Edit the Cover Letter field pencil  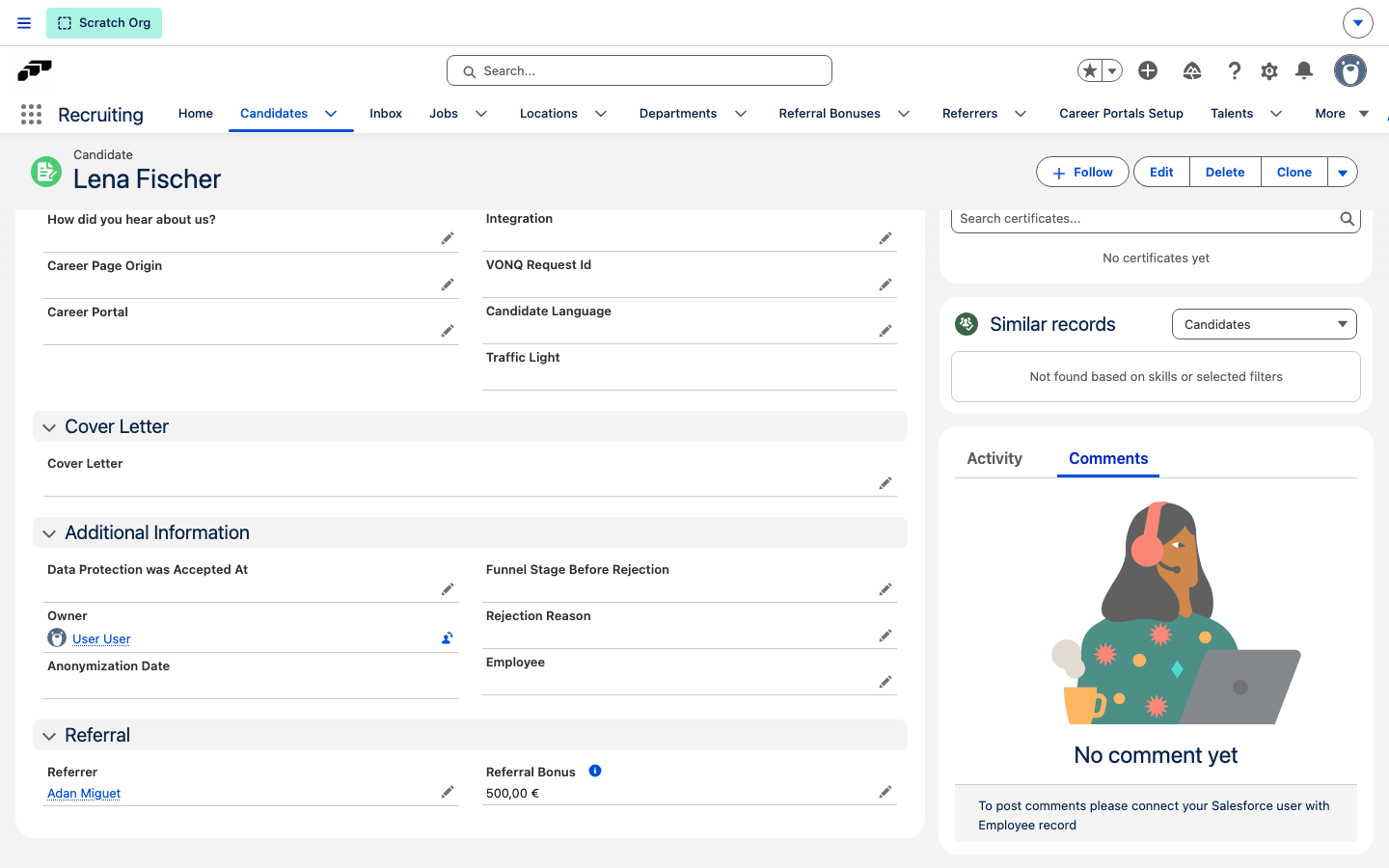point(885,483)
